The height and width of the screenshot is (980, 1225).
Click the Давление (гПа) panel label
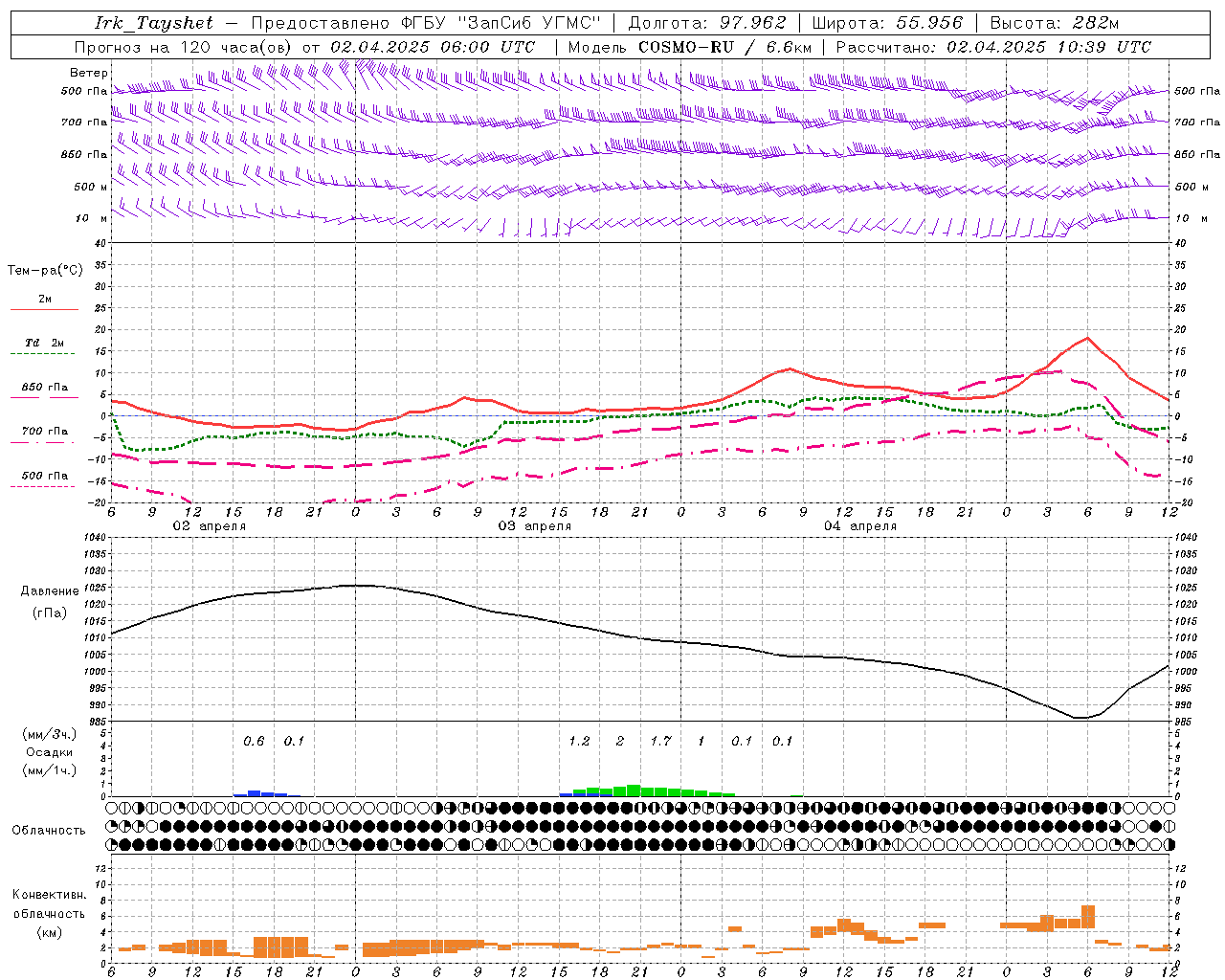[x=49, y=602]
